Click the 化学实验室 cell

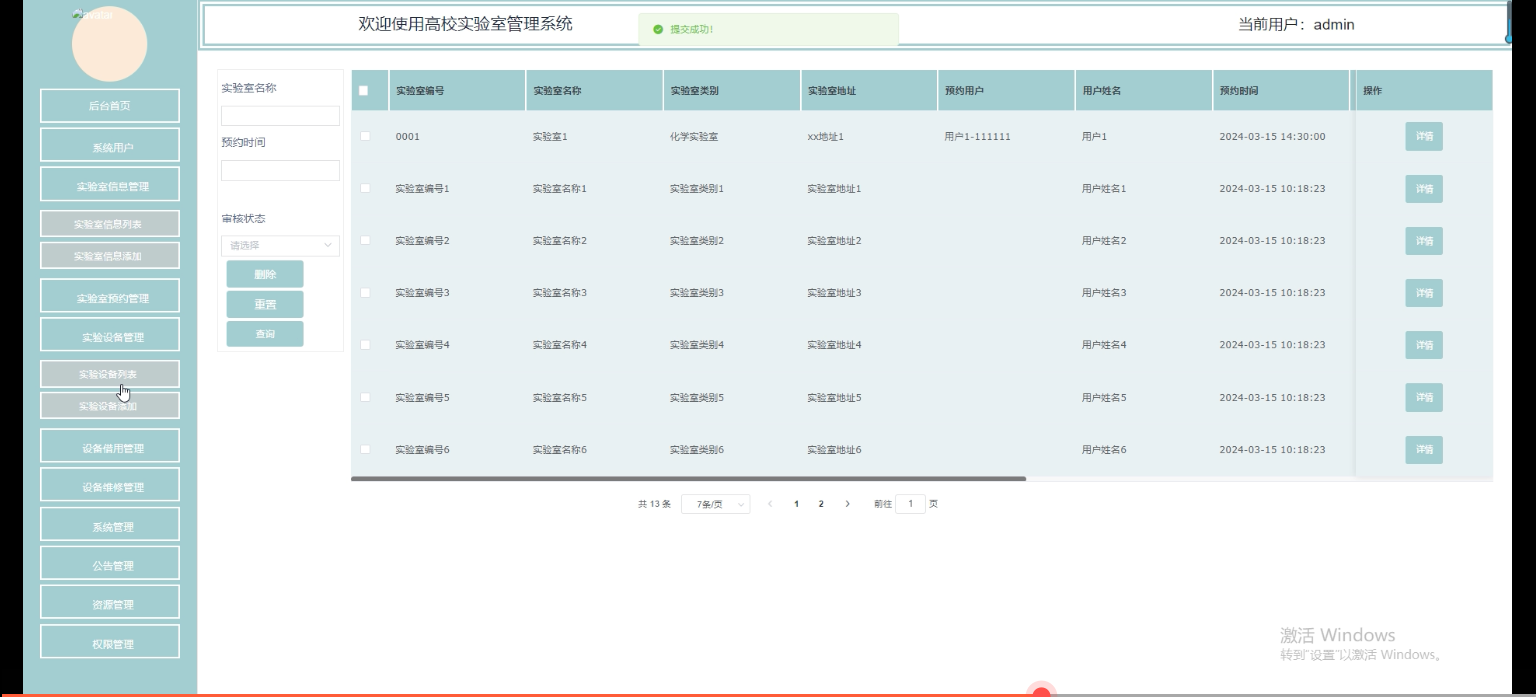point(694,136)
